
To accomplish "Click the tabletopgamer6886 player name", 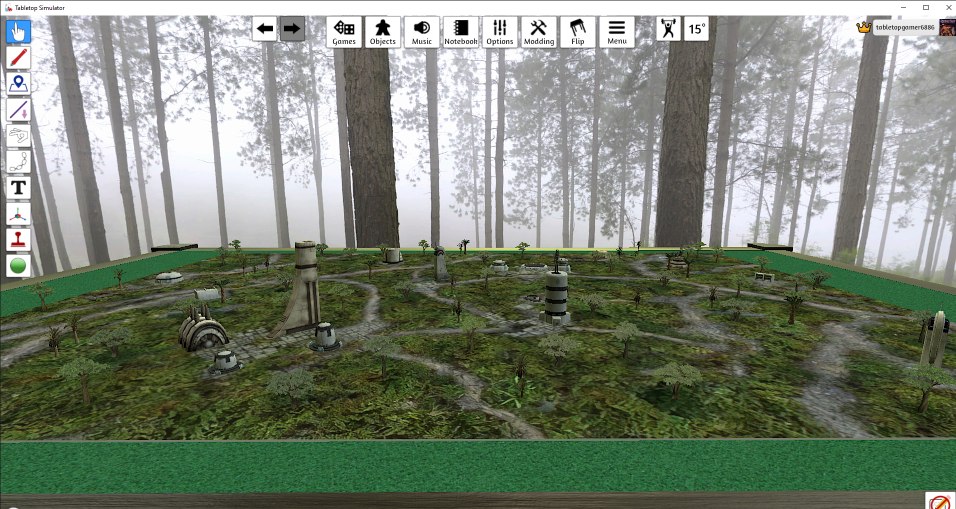I will 905,27.
